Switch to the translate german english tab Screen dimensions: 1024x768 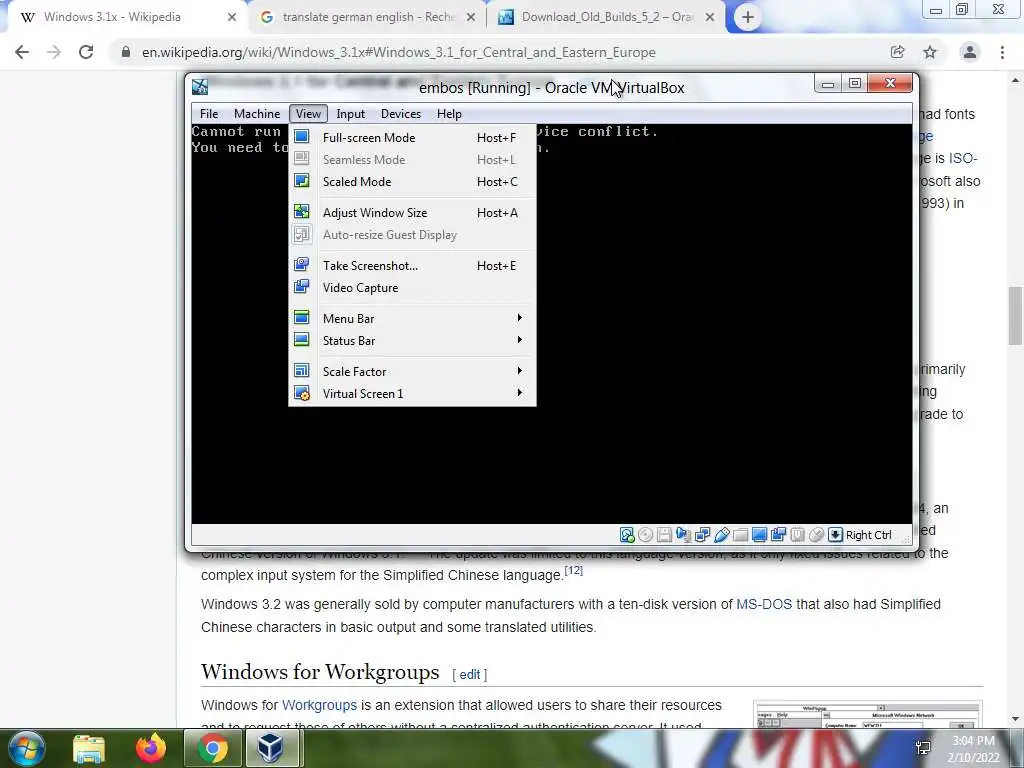pyautogui.click(x=368, y=17)
